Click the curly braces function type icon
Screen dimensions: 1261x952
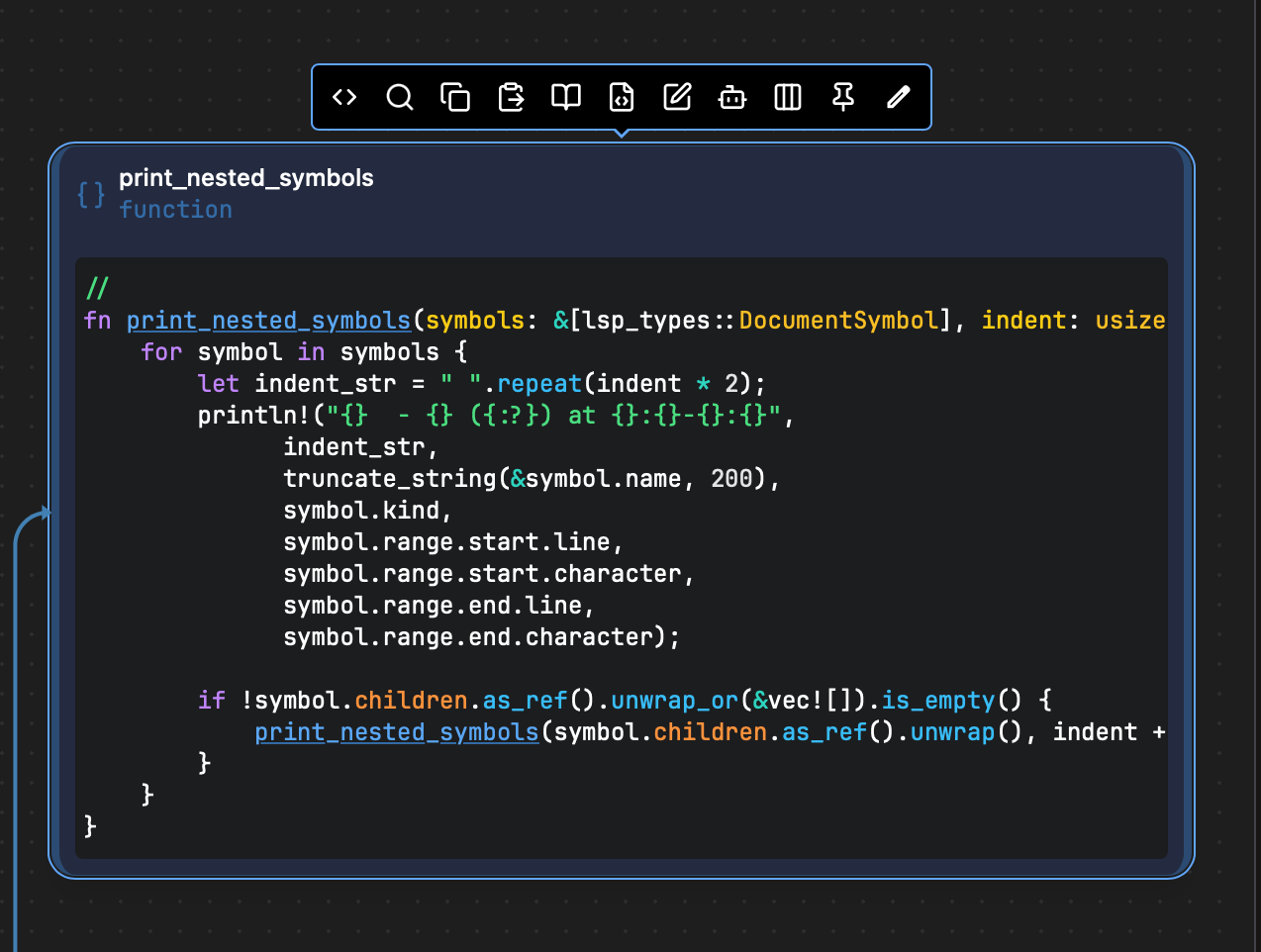(91, 194)
